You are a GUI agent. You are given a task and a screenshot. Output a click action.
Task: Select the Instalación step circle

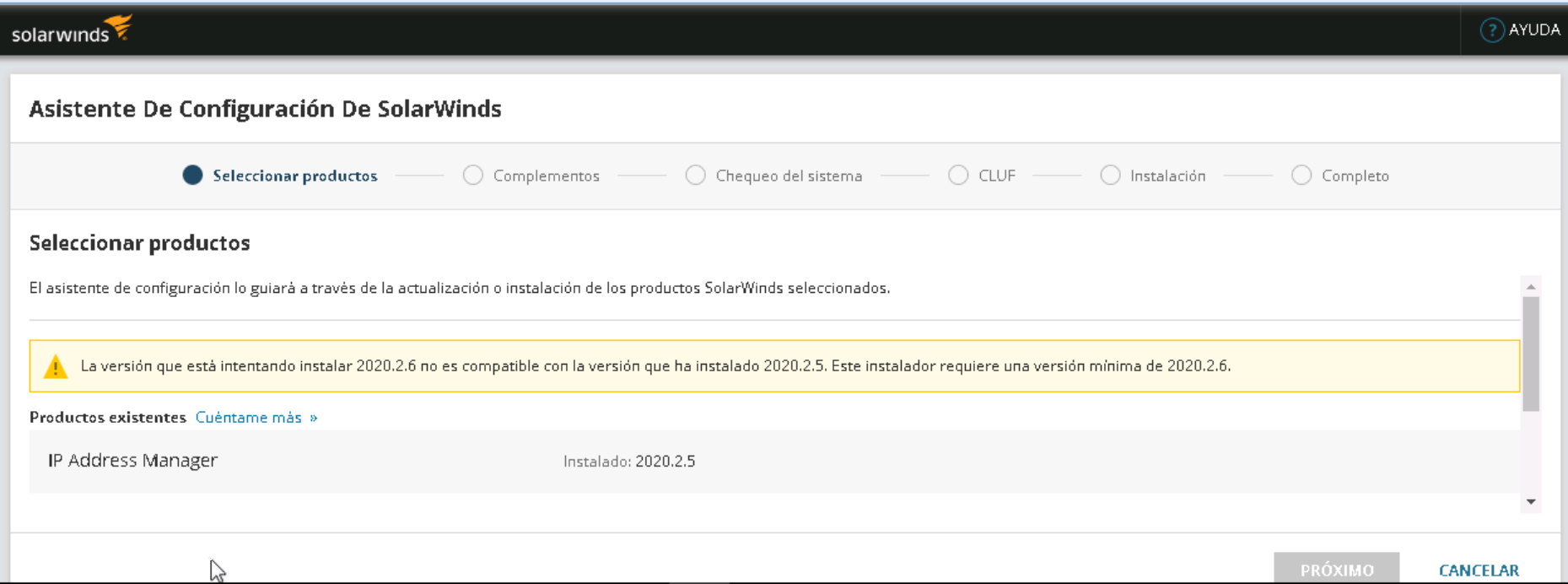(x=1110, y=176)
